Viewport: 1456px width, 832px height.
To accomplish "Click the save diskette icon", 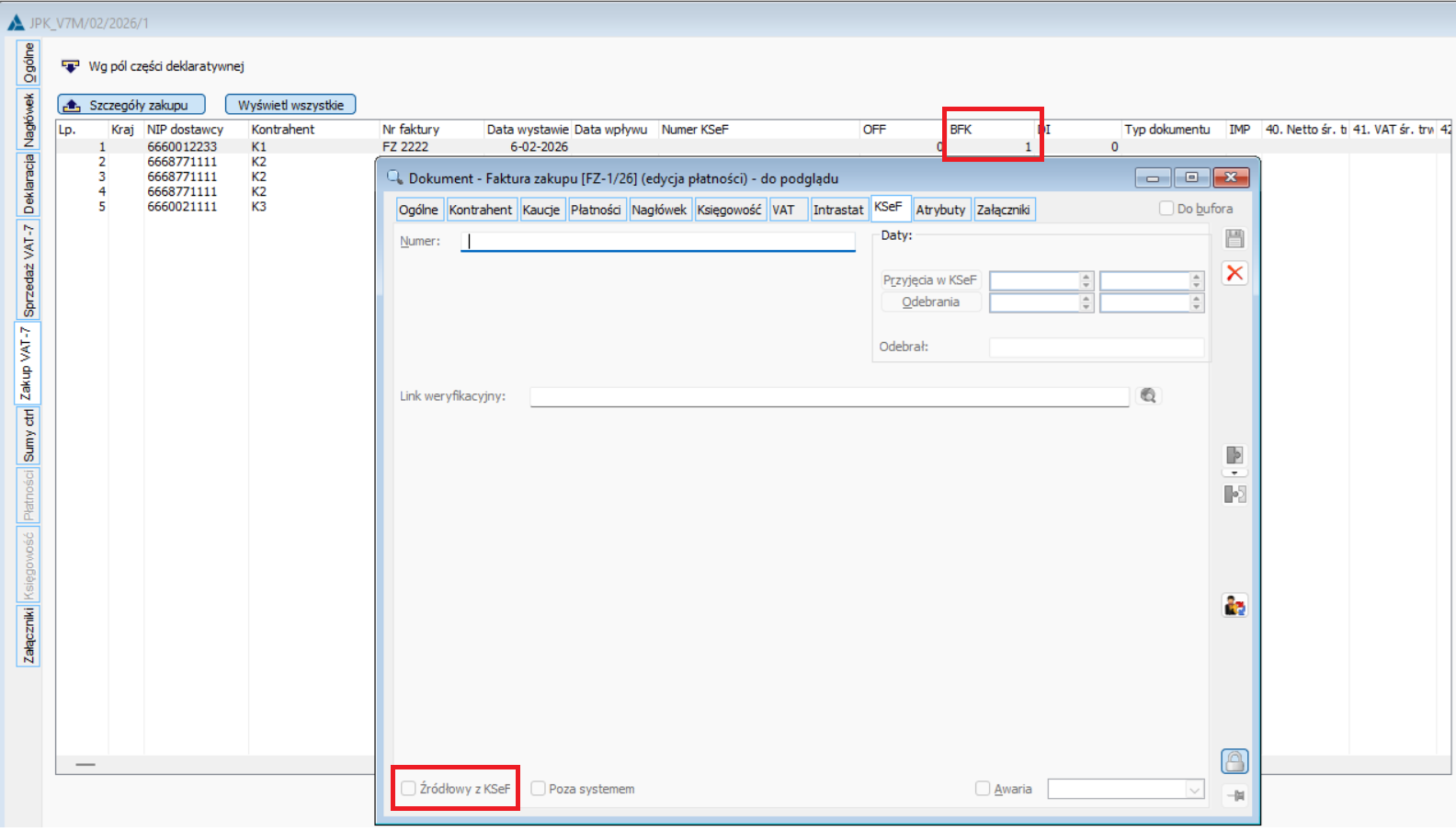I will pyautogui.click(x=1234, y=239).
